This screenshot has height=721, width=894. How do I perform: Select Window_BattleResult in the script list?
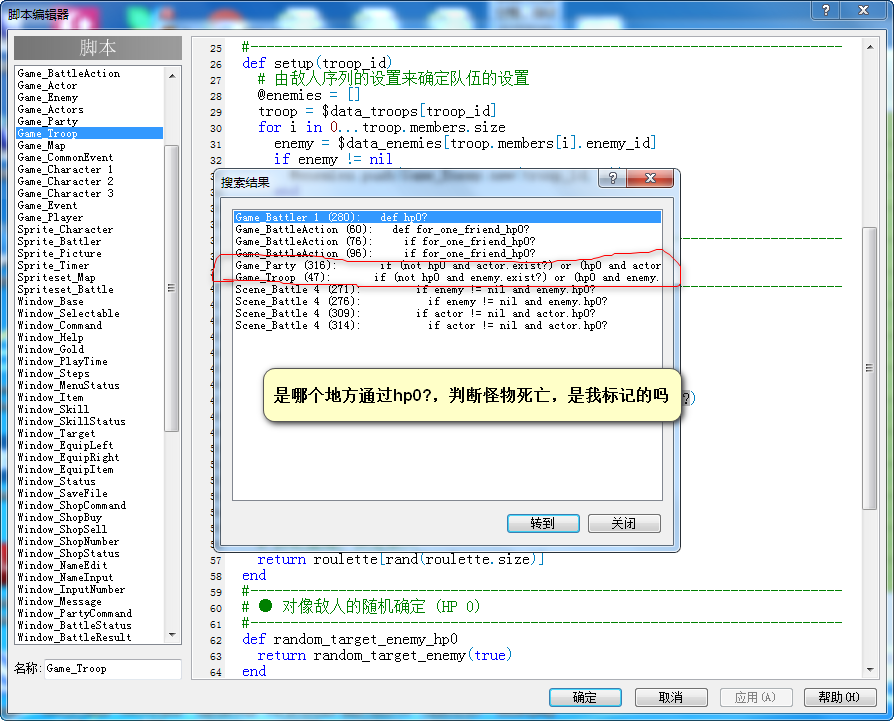(75, 637)
